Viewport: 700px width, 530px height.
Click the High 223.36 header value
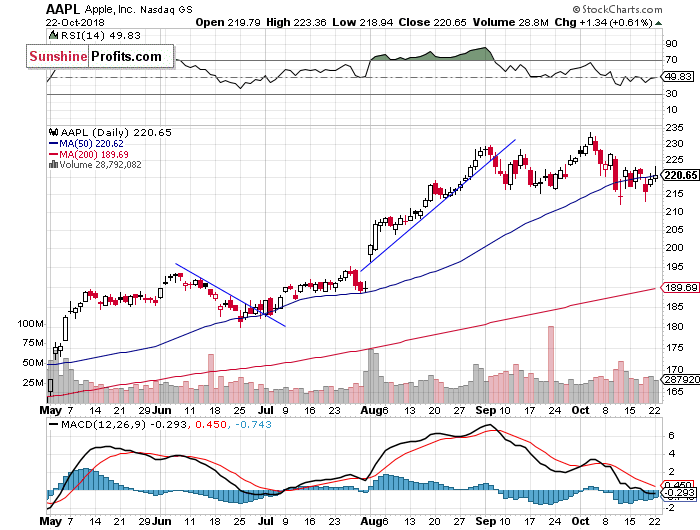(x=296, y=22)
